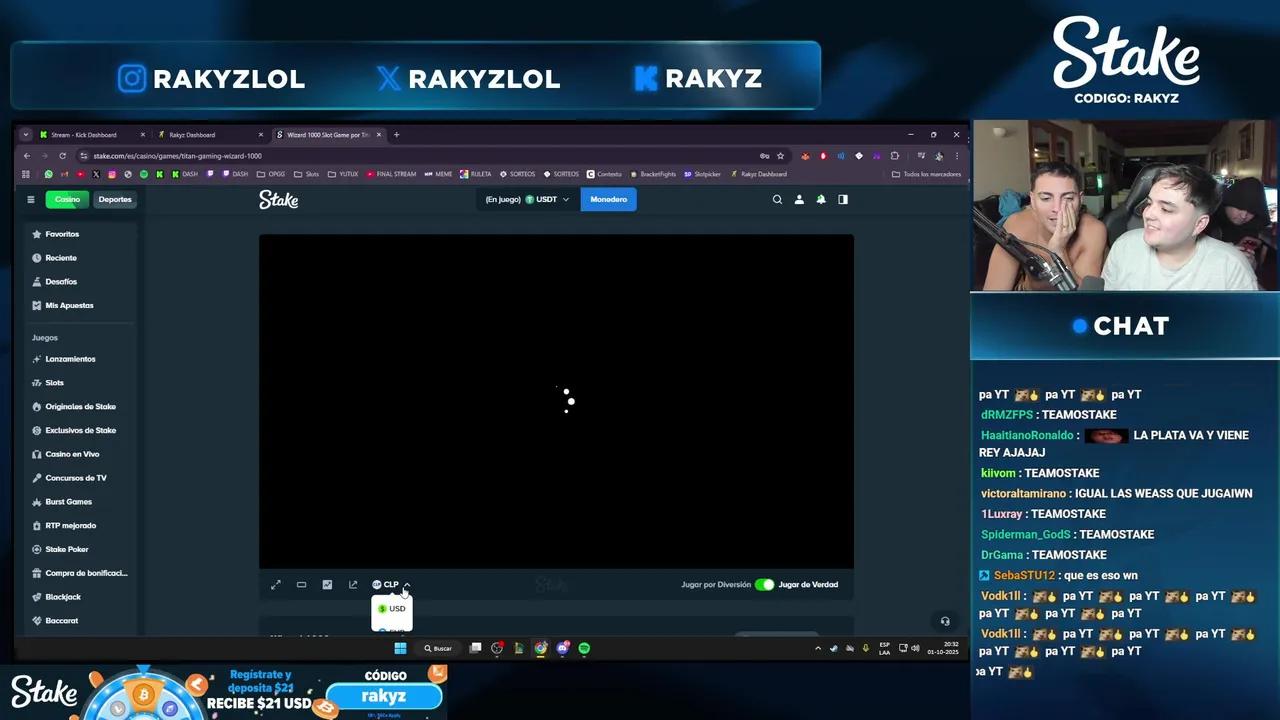Open the WhatsApp bookmark icon
1280x720 pixels.
pos(48,174)
